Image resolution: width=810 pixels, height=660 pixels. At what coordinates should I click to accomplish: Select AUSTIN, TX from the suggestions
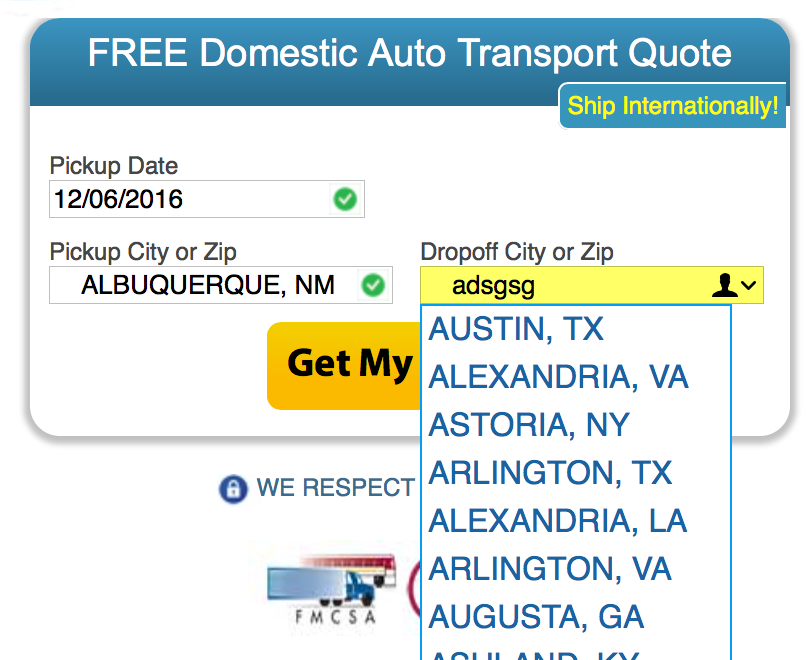tap(516, 329)
